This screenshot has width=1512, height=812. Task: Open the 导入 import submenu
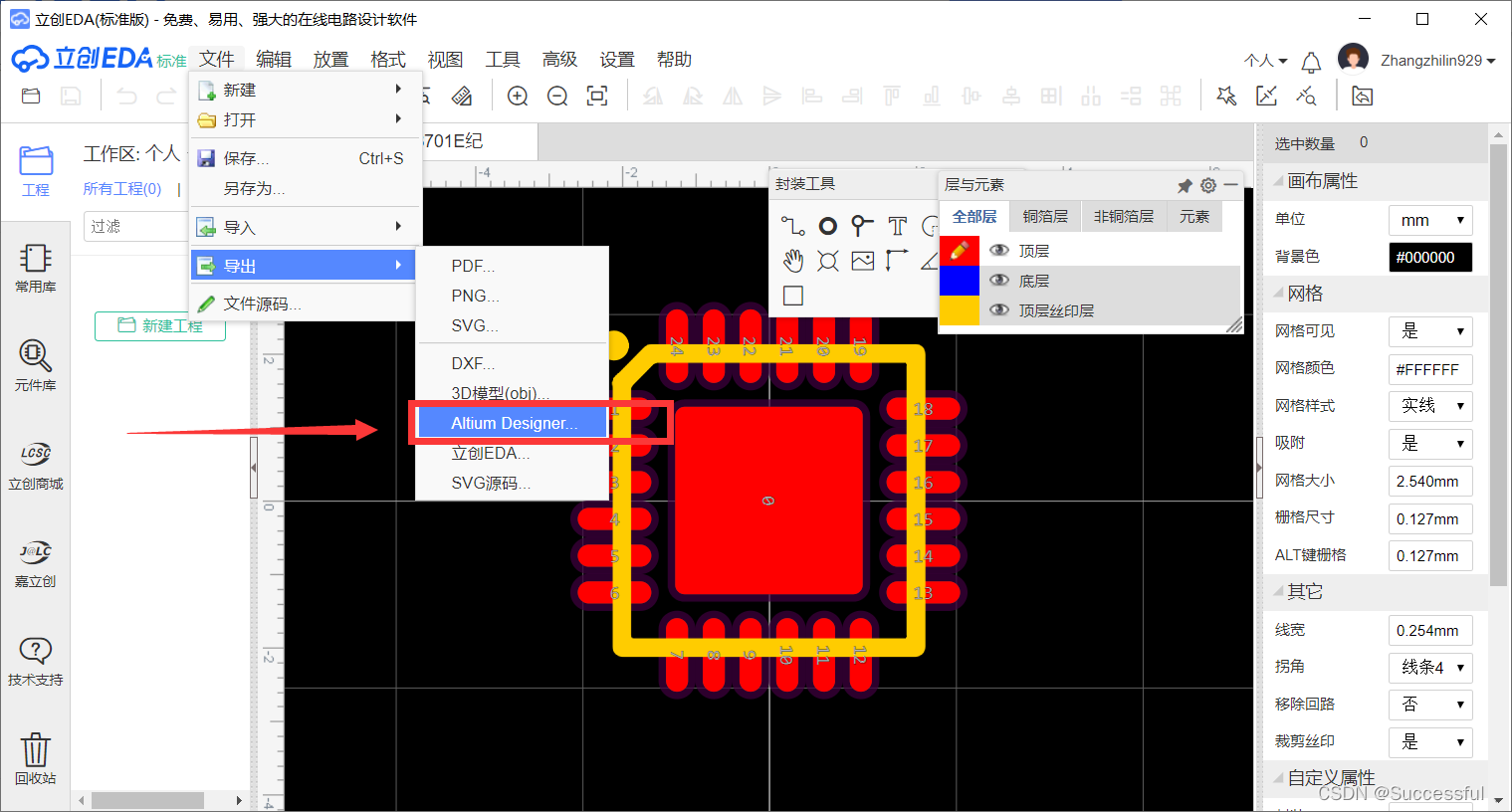[x=302, y=228]
